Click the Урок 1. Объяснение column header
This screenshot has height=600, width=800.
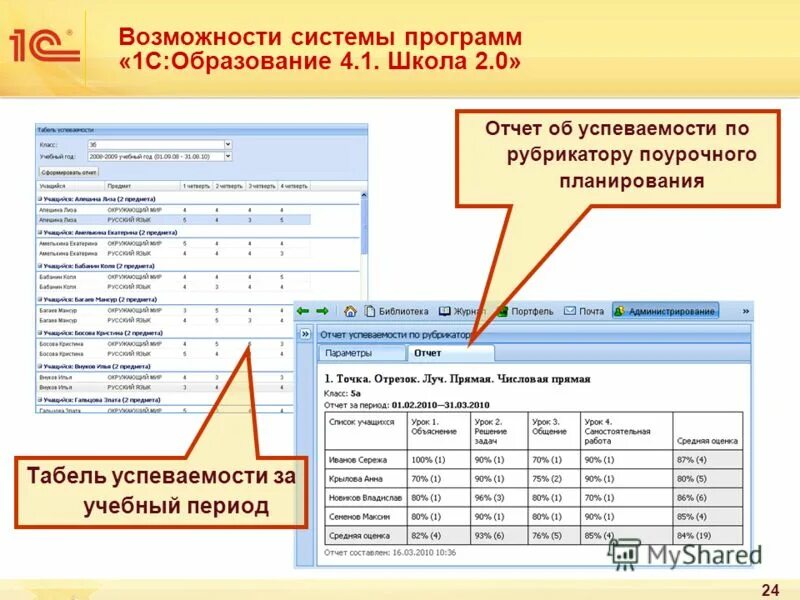point(439,431)
